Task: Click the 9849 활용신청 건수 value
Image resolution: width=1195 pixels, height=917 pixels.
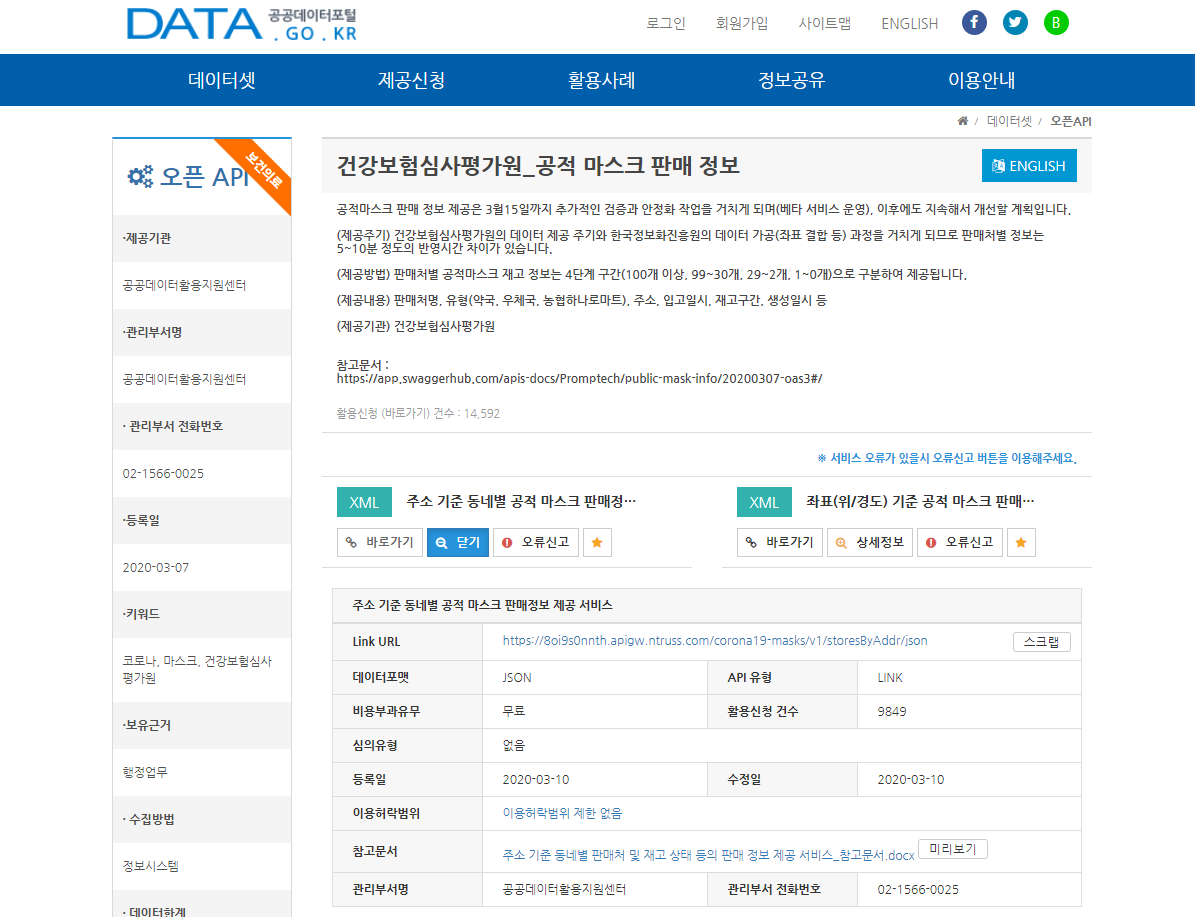Action: [892, 711]
